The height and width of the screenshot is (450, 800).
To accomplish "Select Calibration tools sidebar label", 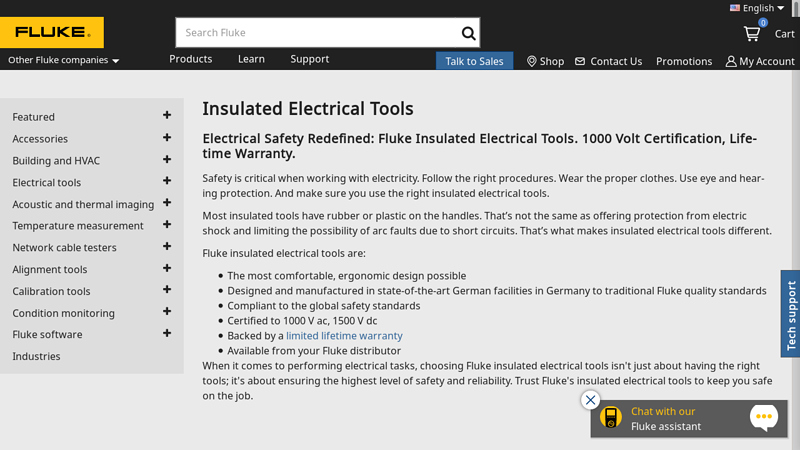I will (x=51, y=291).
